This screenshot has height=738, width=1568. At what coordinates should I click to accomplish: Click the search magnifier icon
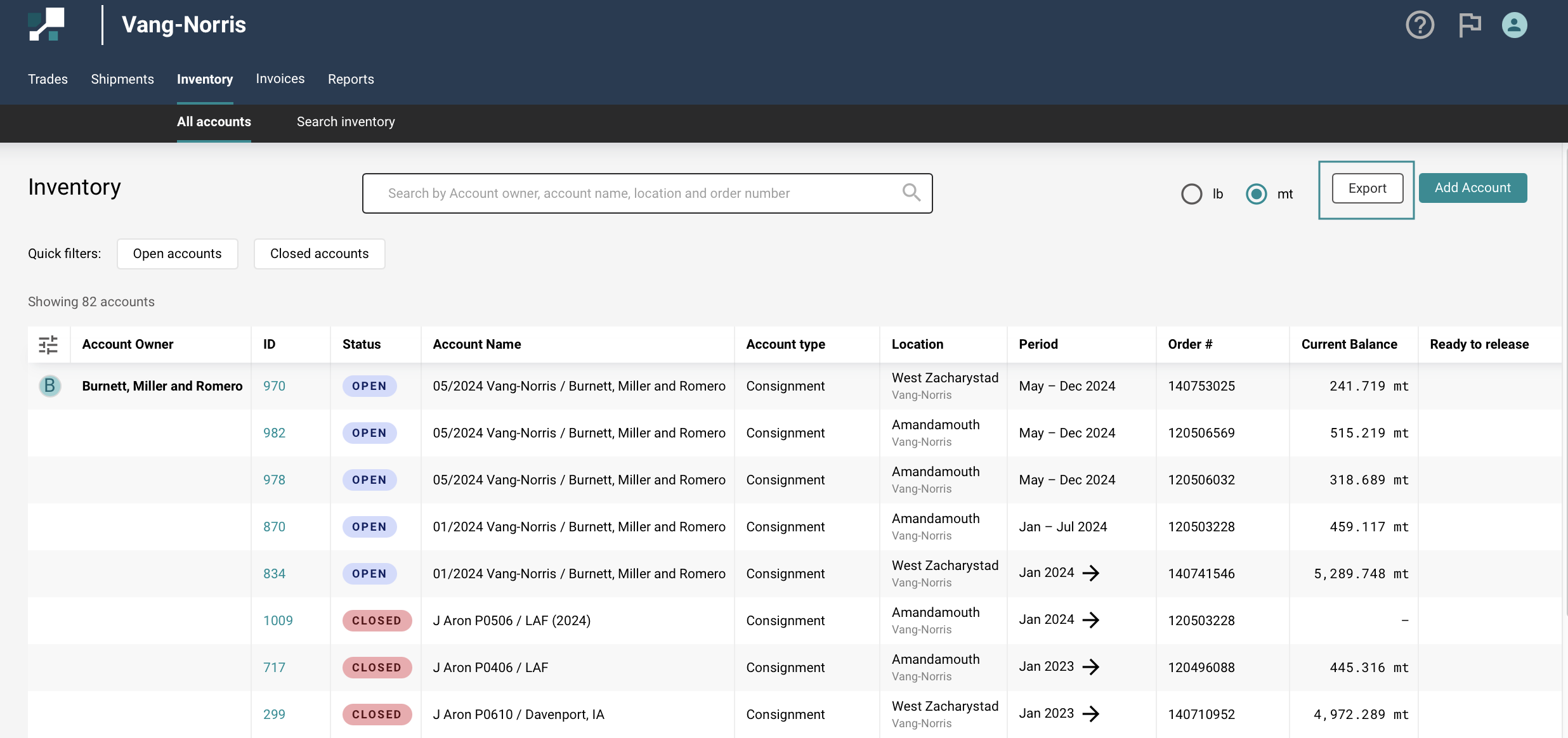click(911, 193)
